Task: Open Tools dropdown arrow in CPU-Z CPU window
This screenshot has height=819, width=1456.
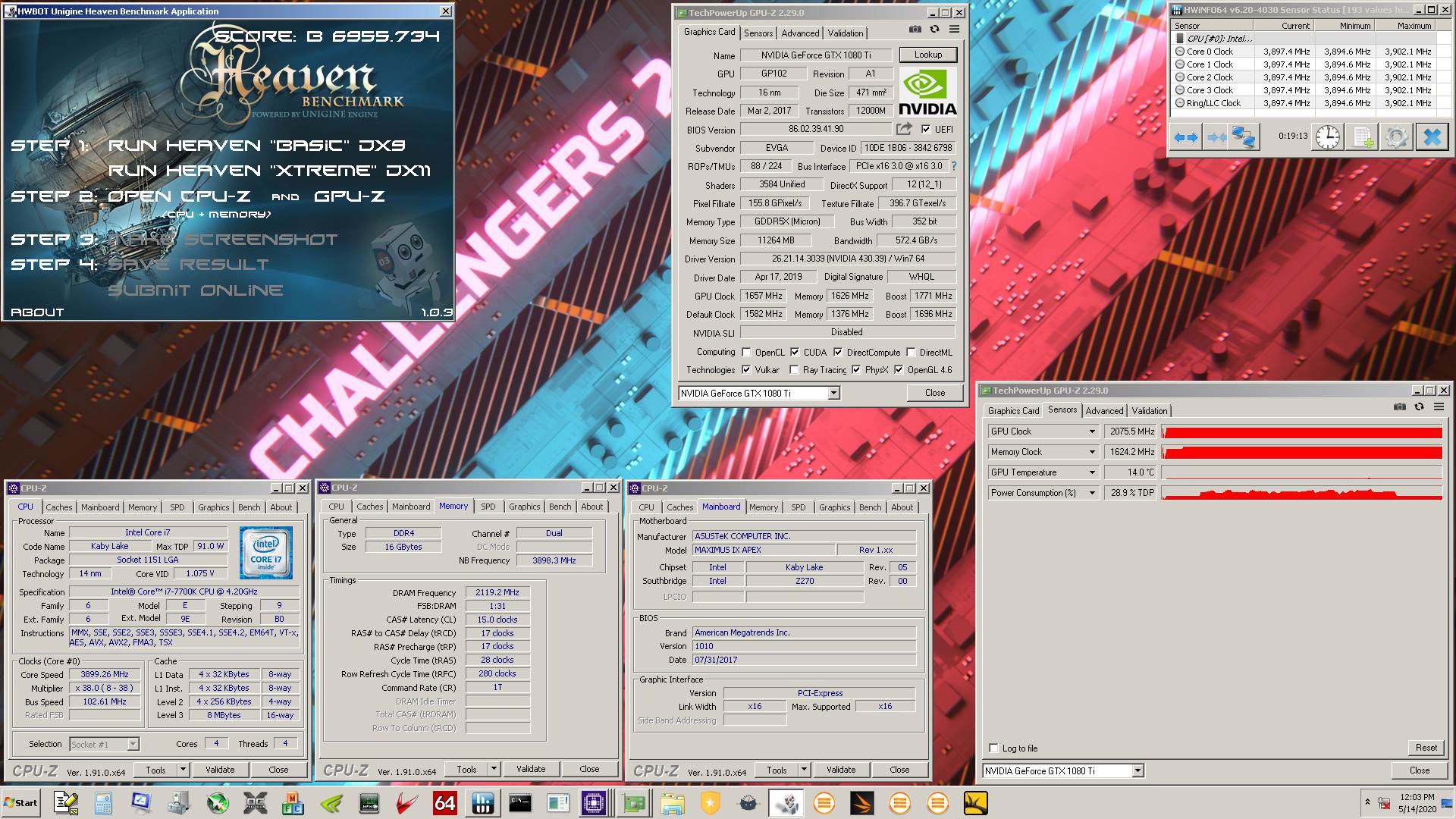Action: coord(183,770)
